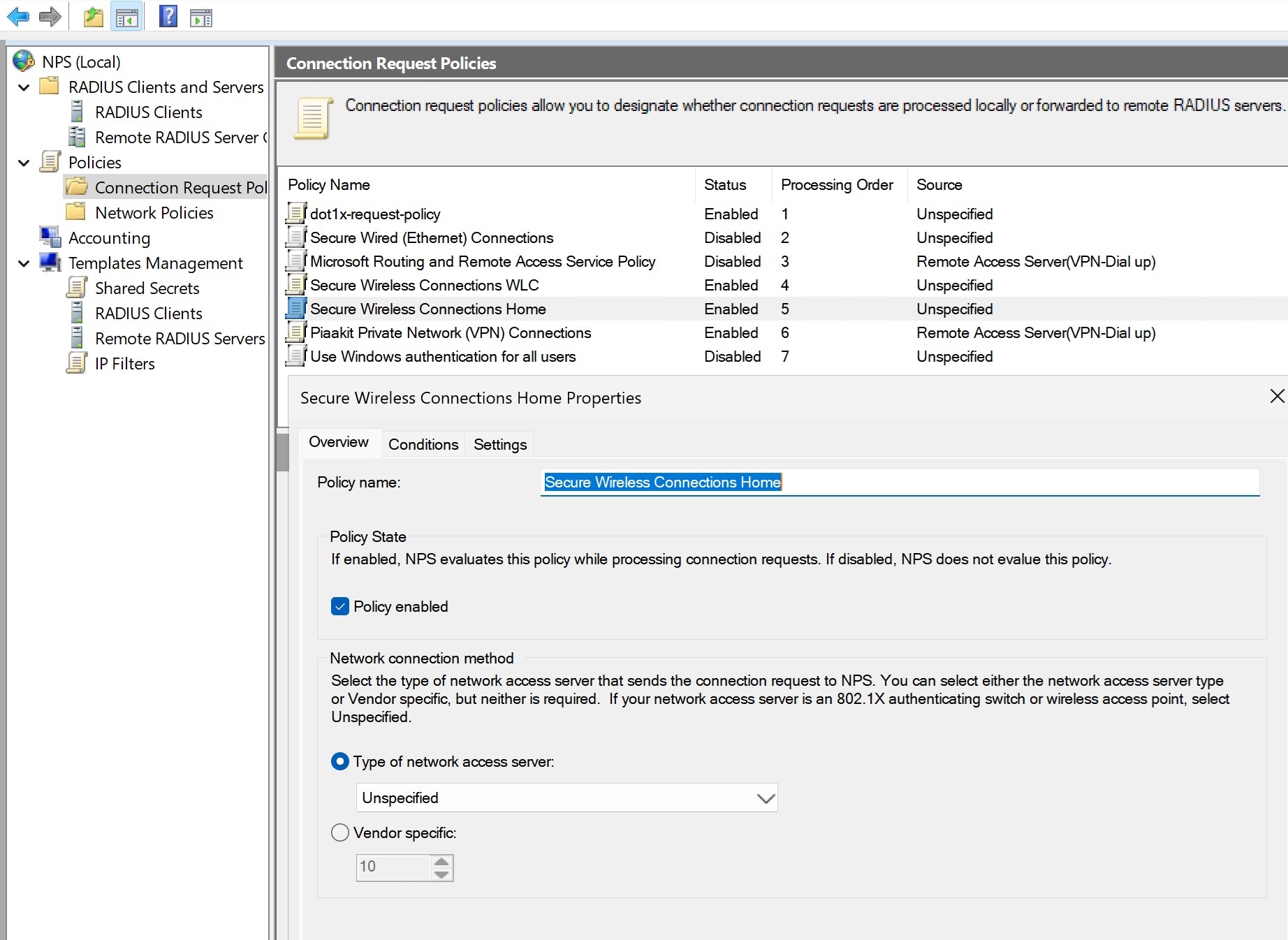Click the vendor specific number field
Image resolution: width=1288 pixels, height=940 pixels.
coord(393,867)
